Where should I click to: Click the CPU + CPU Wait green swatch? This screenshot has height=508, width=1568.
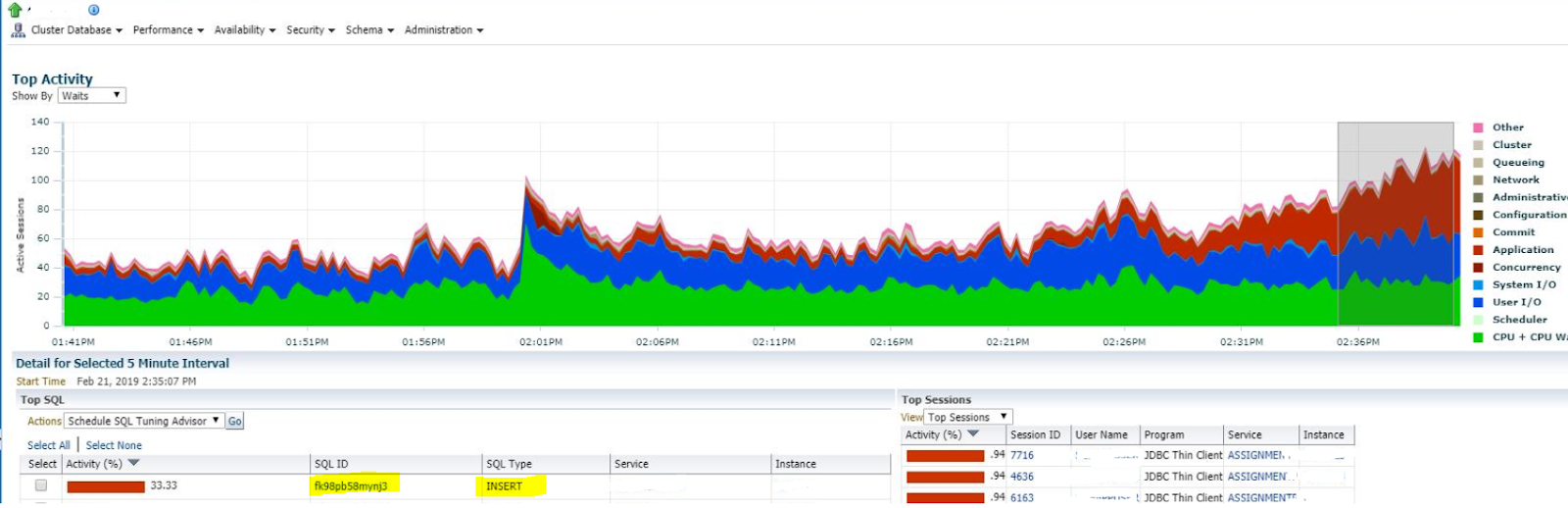[1478, 337]
